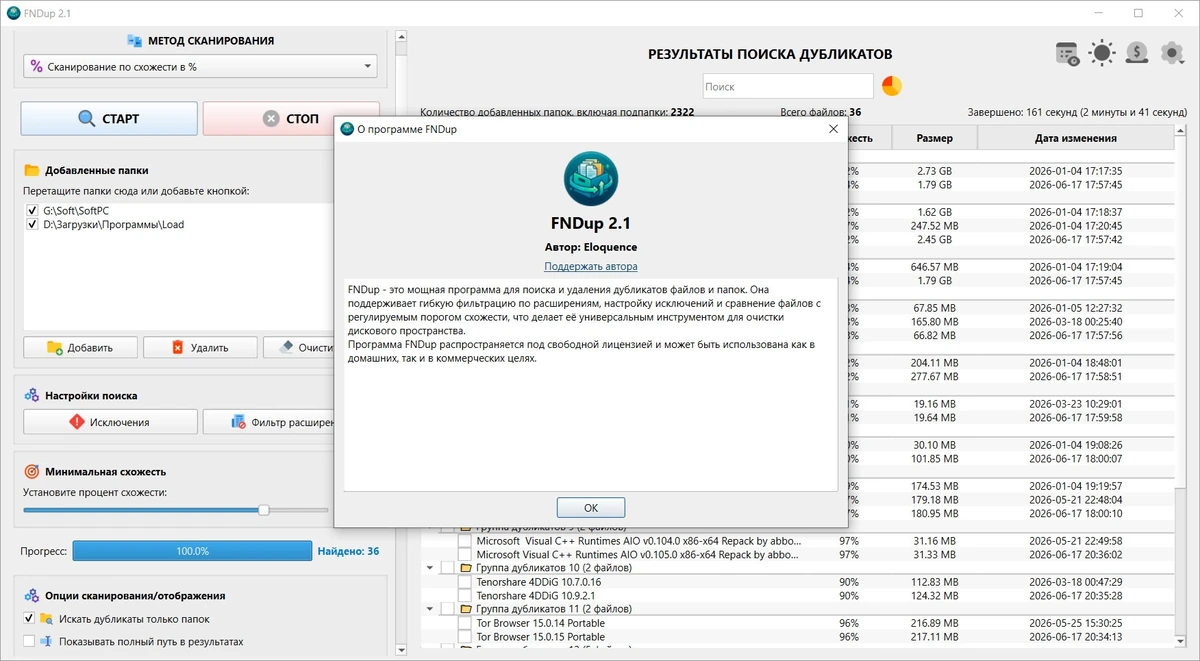Click the folder-search icon near Искать дубликаты только папок

(46, 619)
